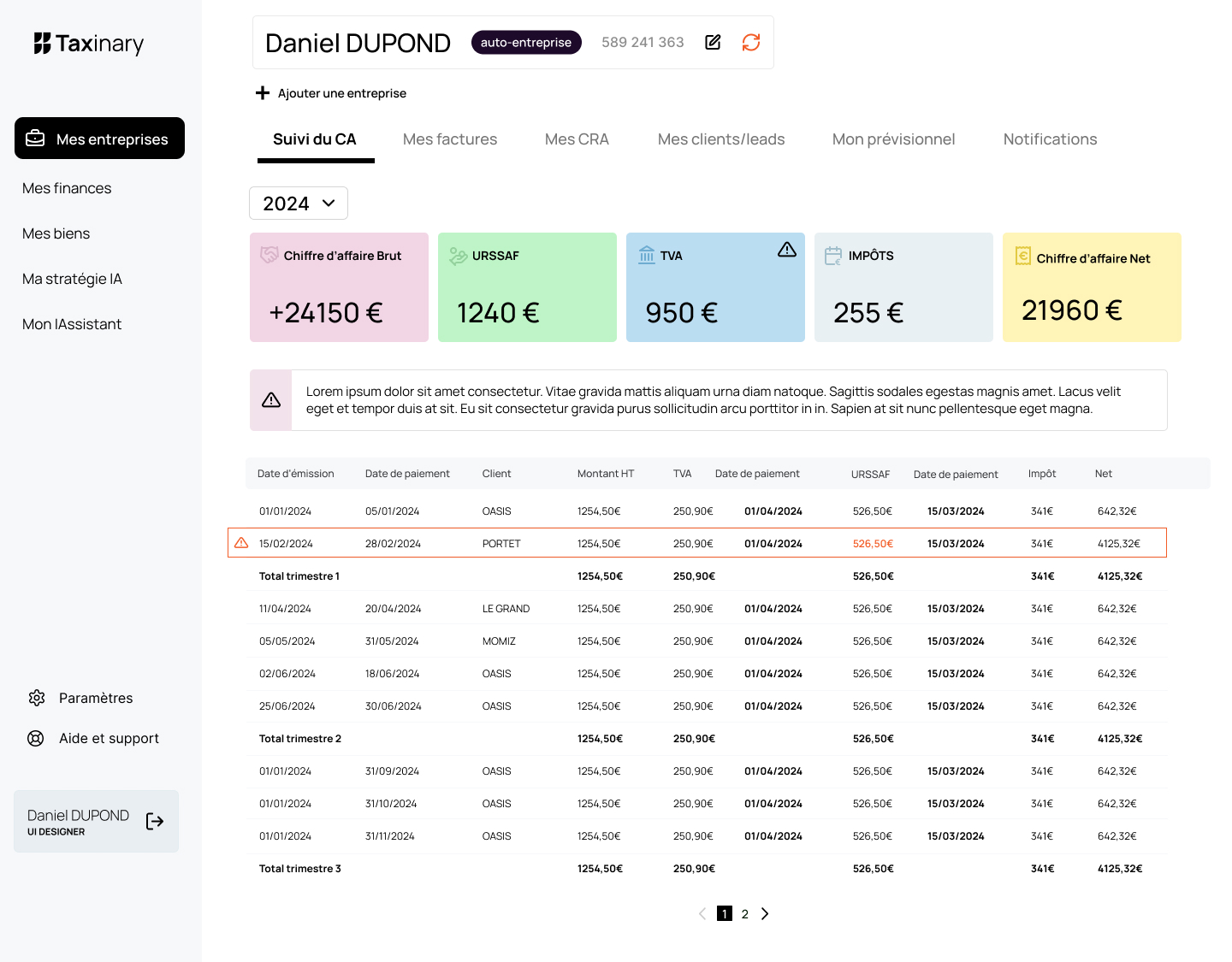Select Mes entreprises in sidebar
Viewport: 1232px width, 962px height.
pos(99,139)
